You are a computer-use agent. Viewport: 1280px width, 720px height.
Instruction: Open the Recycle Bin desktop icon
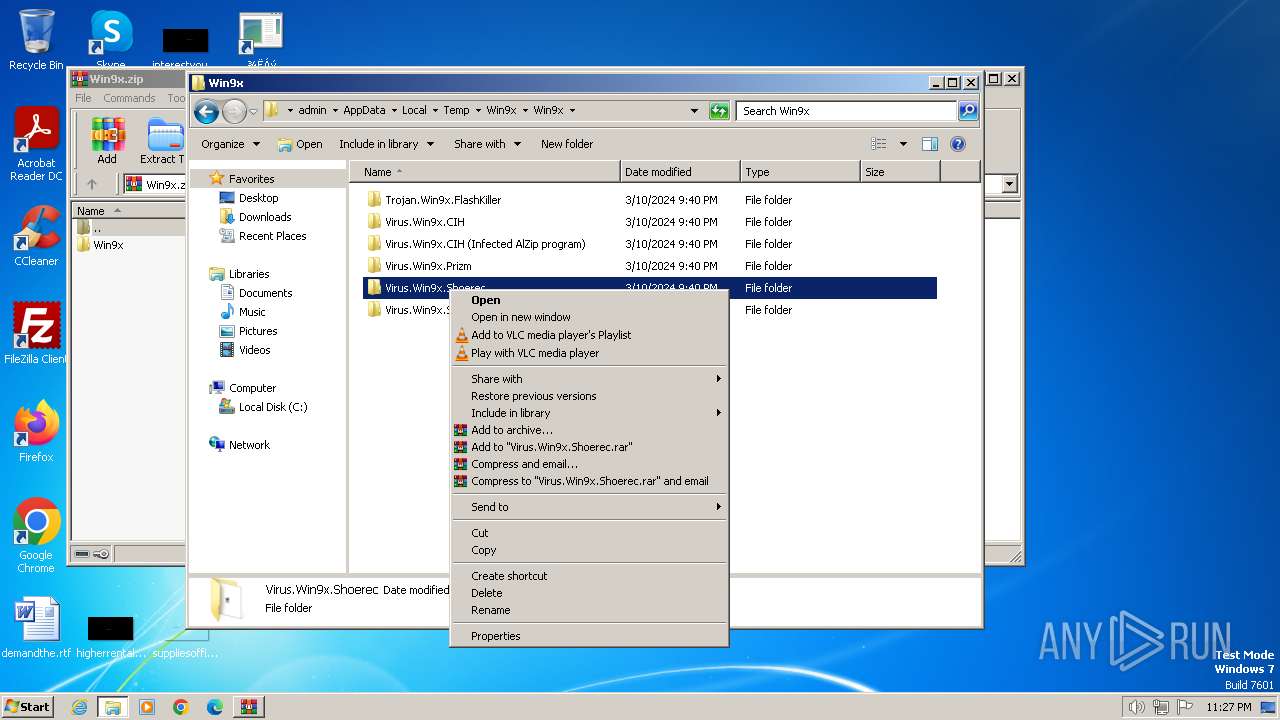[36, 40]
